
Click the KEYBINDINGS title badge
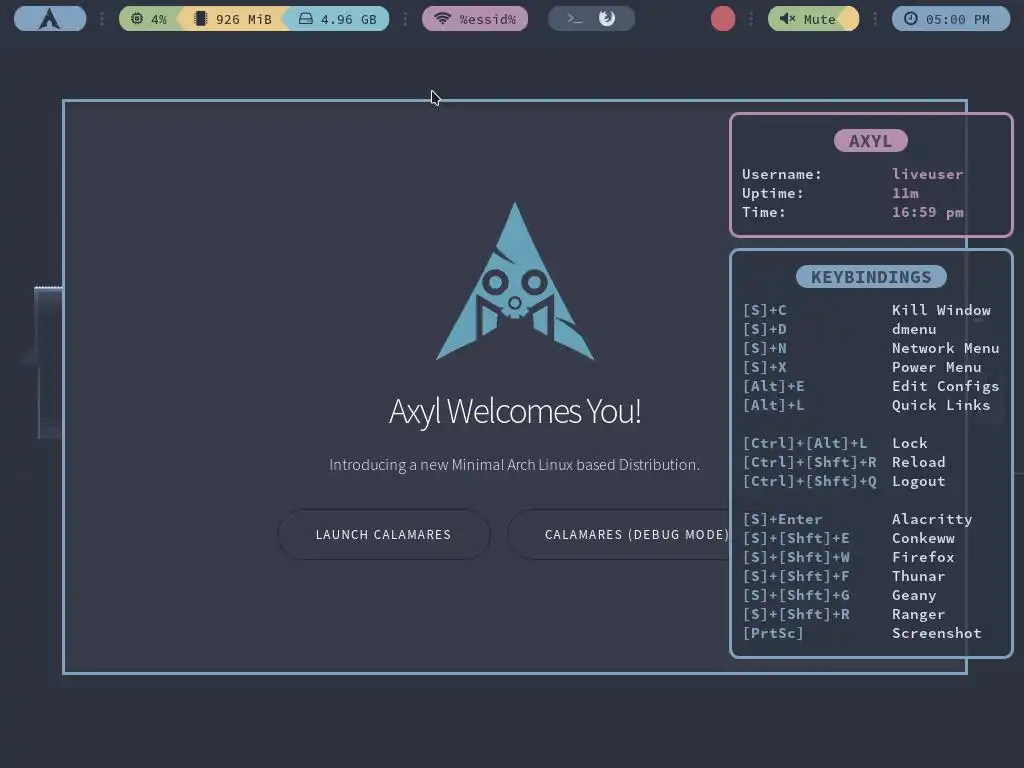point(871,276)
